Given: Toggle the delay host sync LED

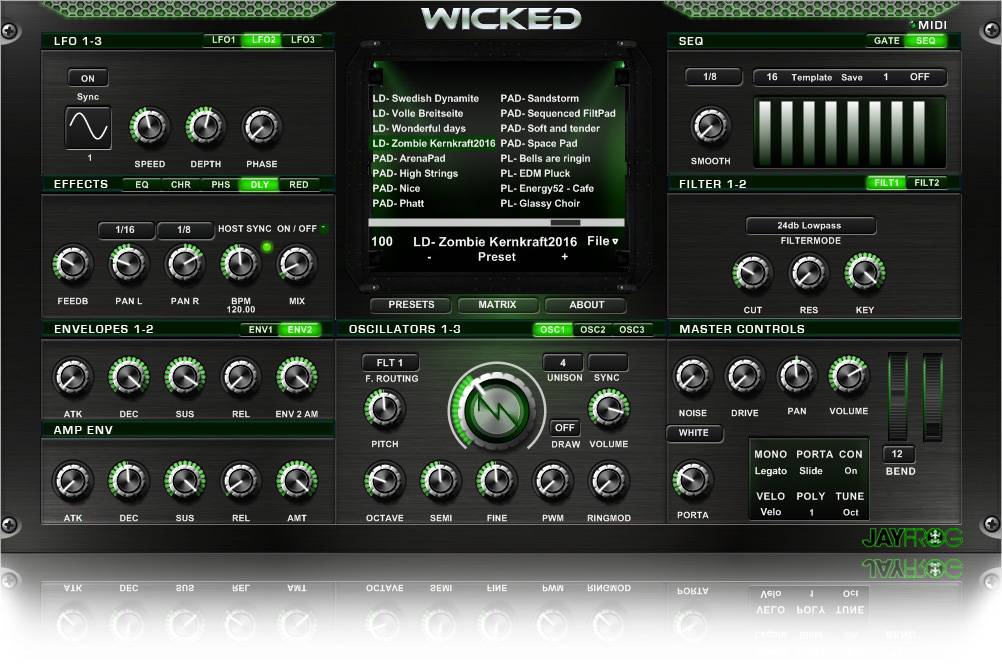Looking at the screenshot, I should click(267, 247).
